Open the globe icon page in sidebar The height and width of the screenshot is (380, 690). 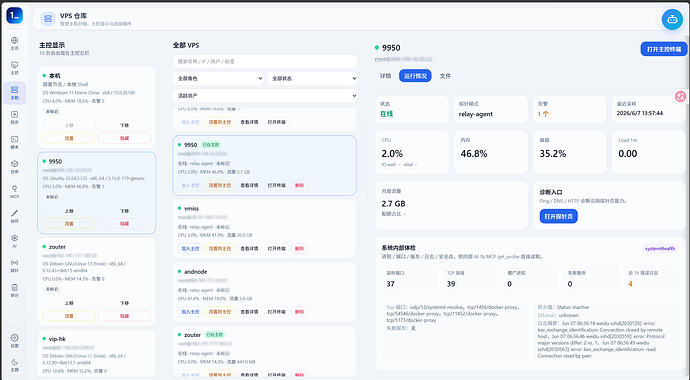coord(15,43)
